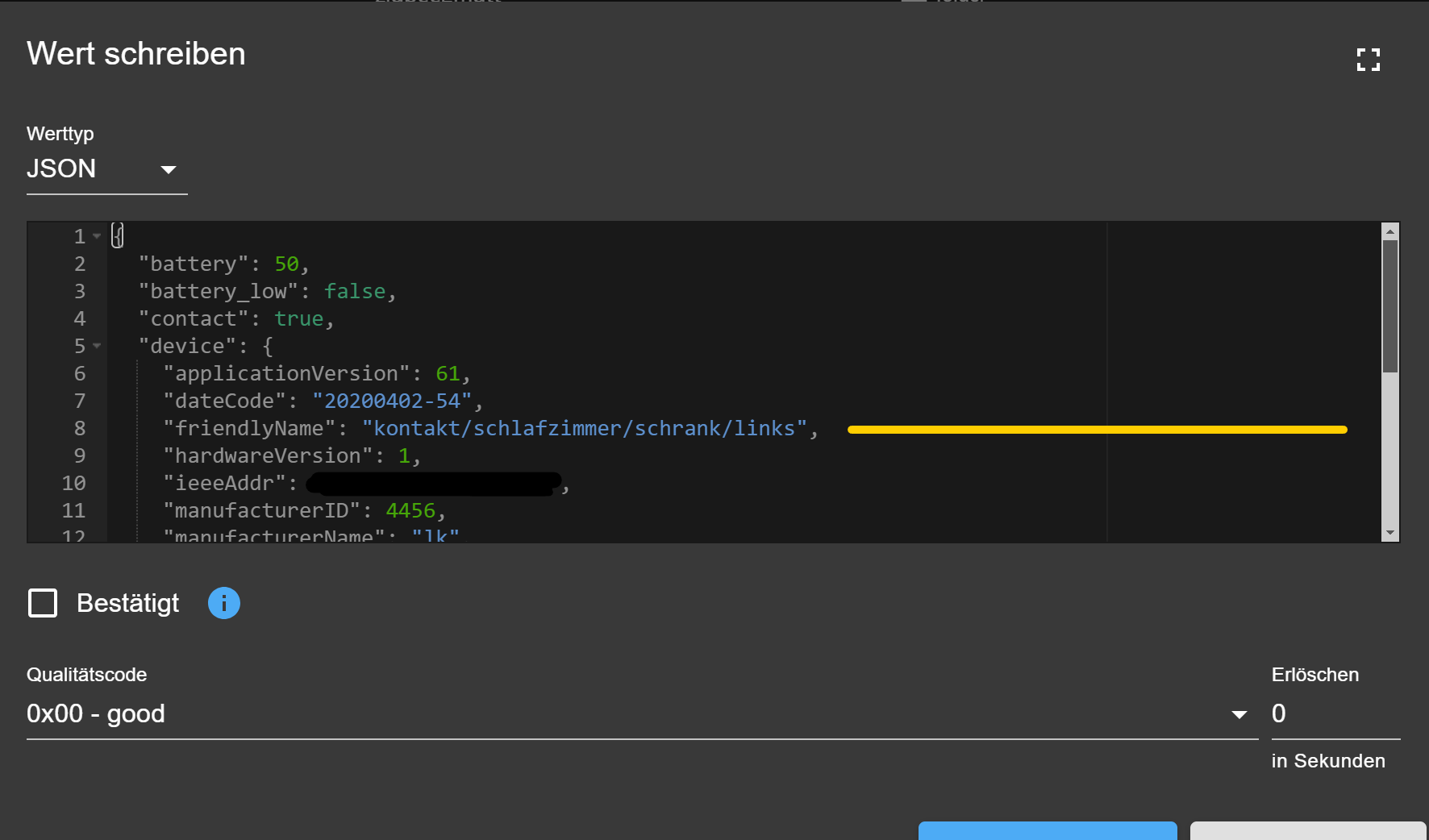
Task: Click the "battery_low": false line
Action: coord(267,291)
